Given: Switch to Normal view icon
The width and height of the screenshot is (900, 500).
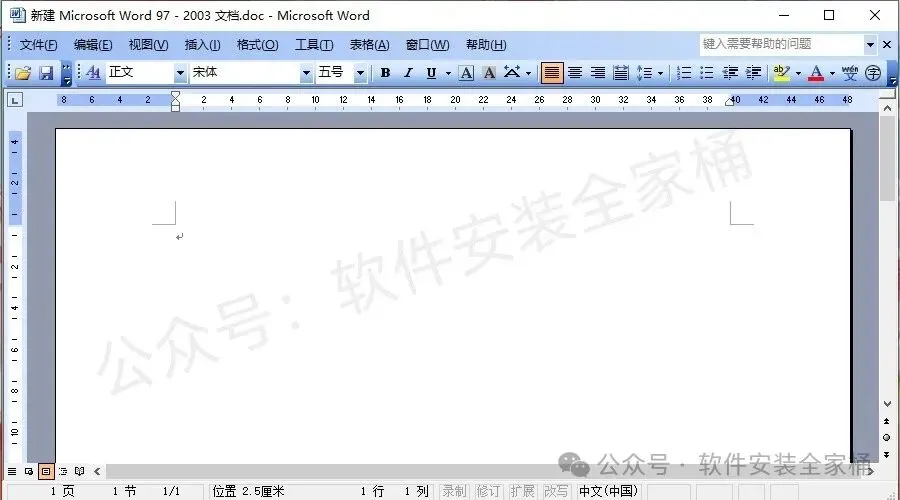Looking at the screenshot, I should (12, 471).
